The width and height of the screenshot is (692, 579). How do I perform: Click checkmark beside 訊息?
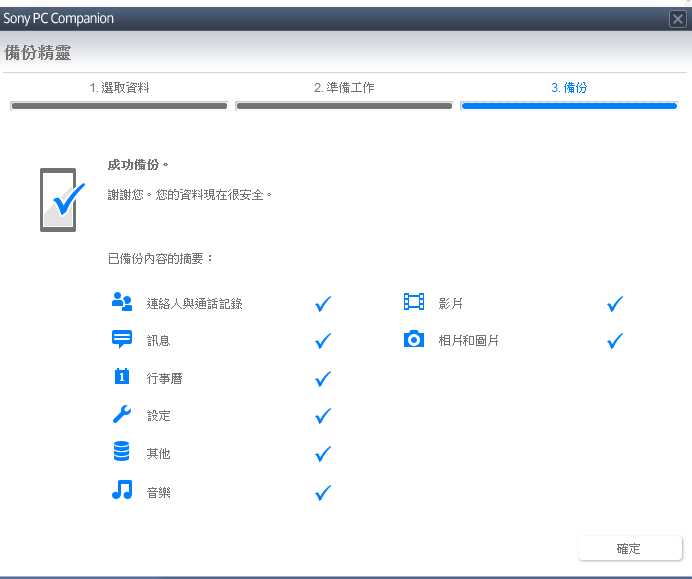click(323, 341)
